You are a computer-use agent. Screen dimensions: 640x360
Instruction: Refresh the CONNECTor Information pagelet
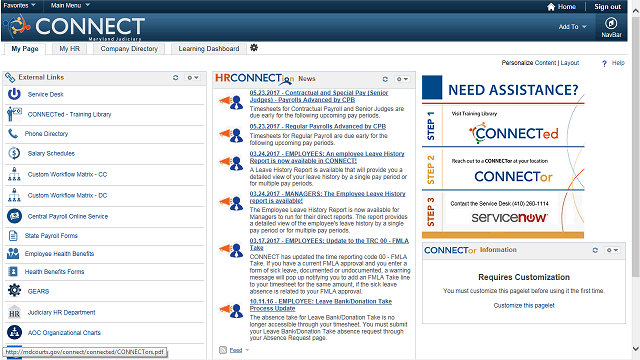click(x=595, y=250)
